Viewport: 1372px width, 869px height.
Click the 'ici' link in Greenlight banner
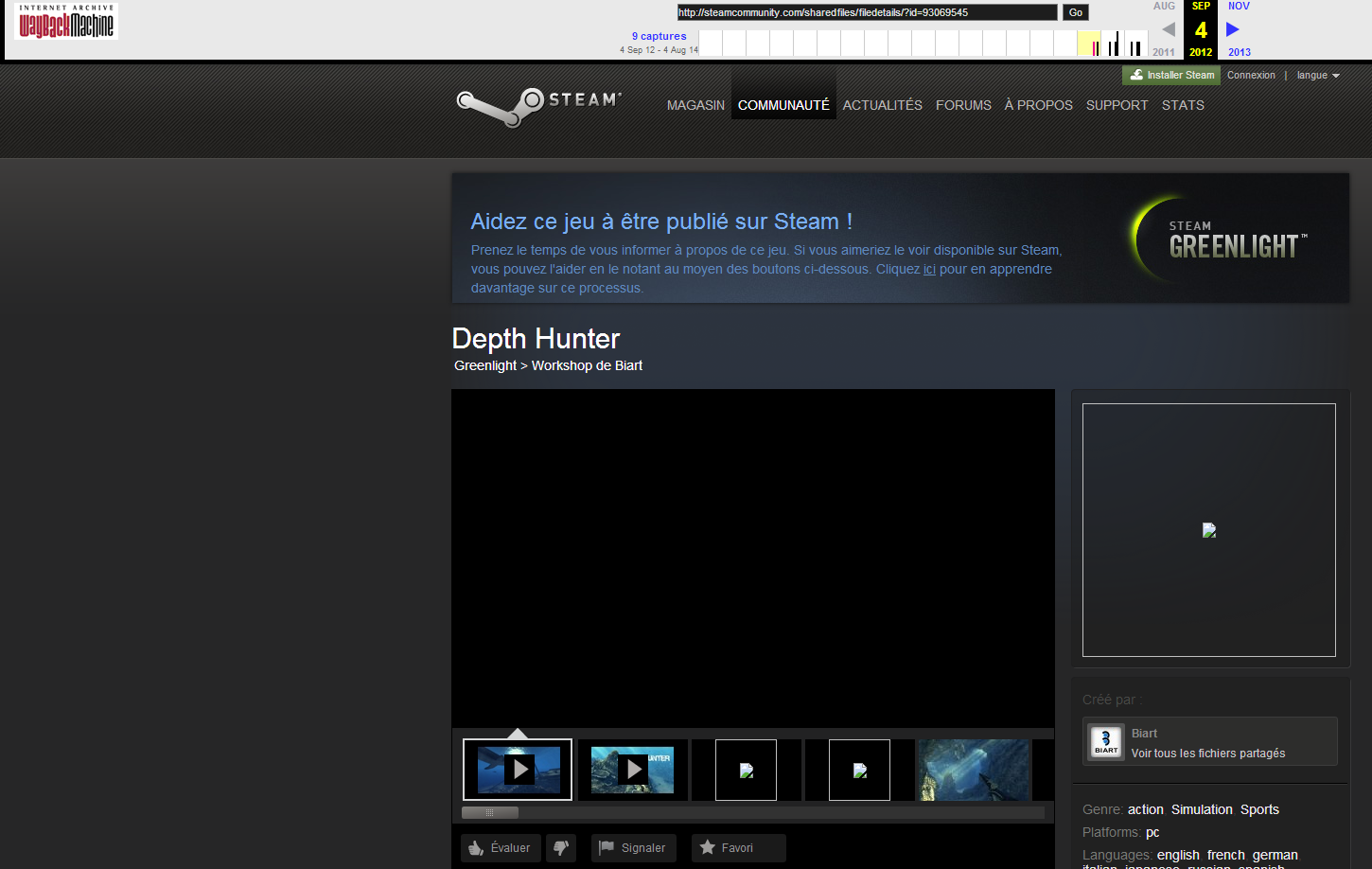pyautogui.click(x=929, y=269)
